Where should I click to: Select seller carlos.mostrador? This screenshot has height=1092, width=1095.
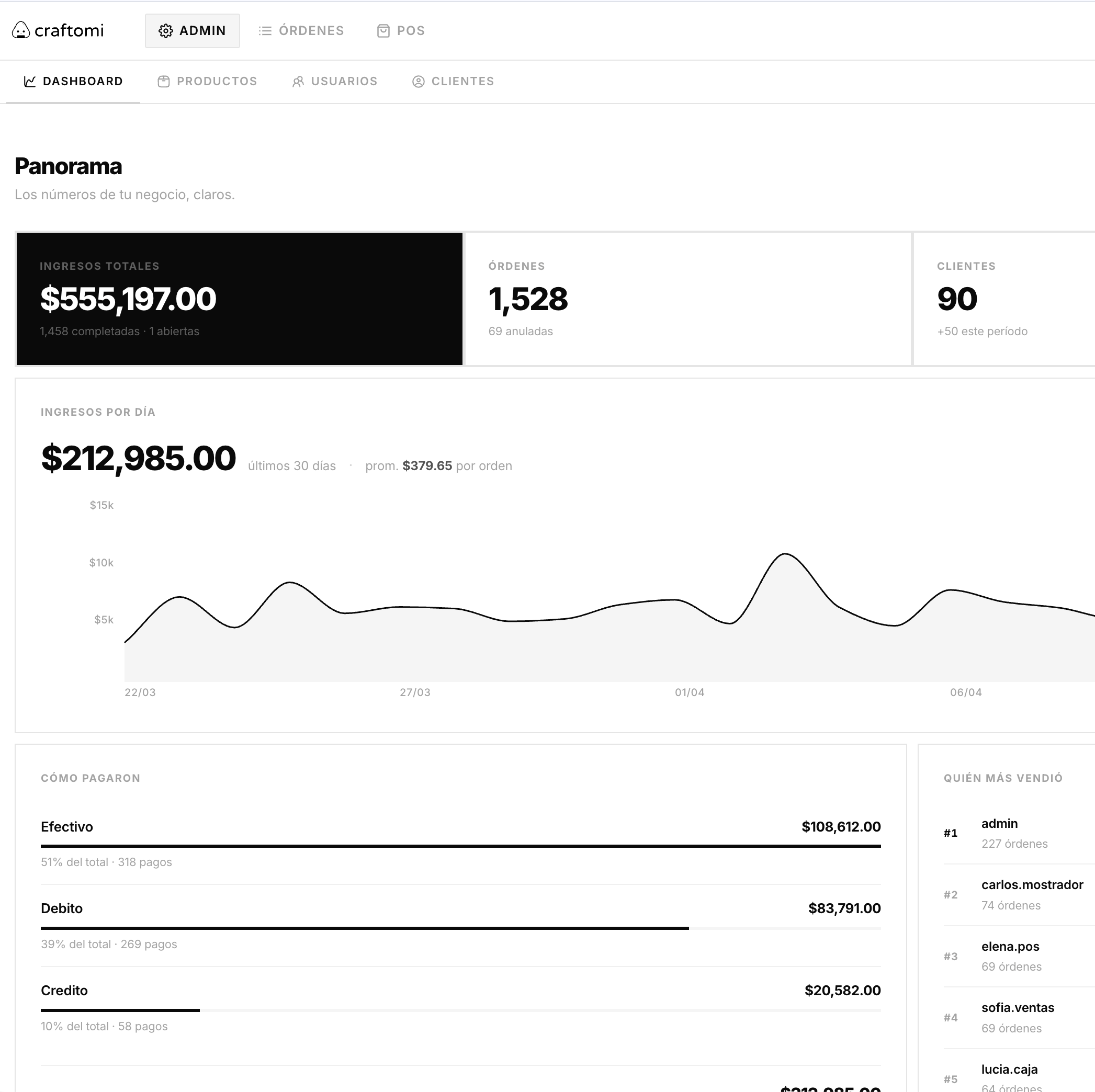click(1019, 895)
